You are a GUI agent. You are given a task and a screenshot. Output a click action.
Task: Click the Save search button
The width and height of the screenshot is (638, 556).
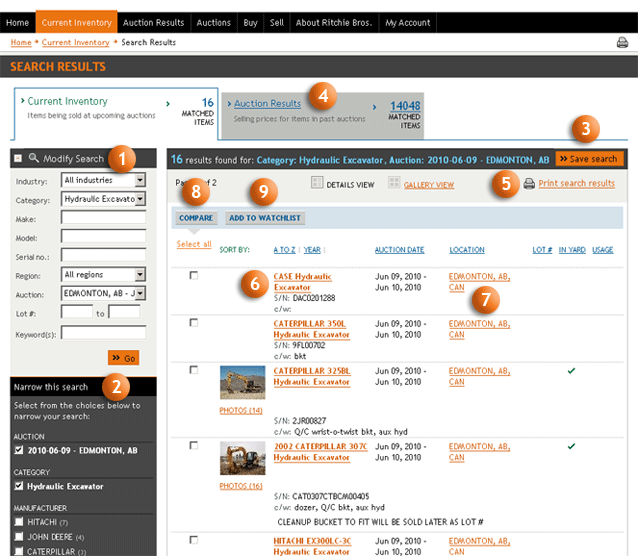coord(589,159)
